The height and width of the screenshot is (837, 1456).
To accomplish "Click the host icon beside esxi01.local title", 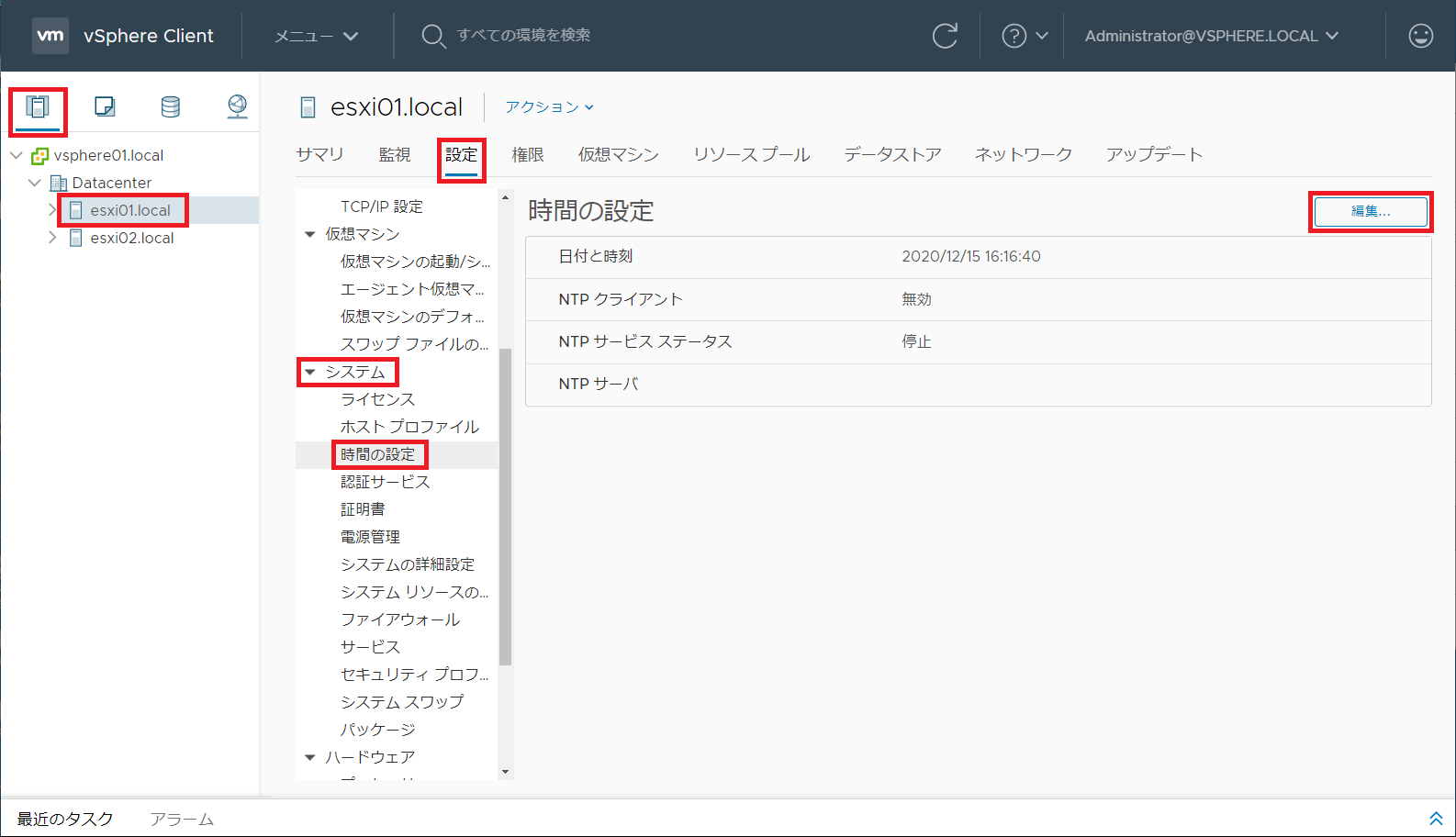I will (x=308, y=107).
